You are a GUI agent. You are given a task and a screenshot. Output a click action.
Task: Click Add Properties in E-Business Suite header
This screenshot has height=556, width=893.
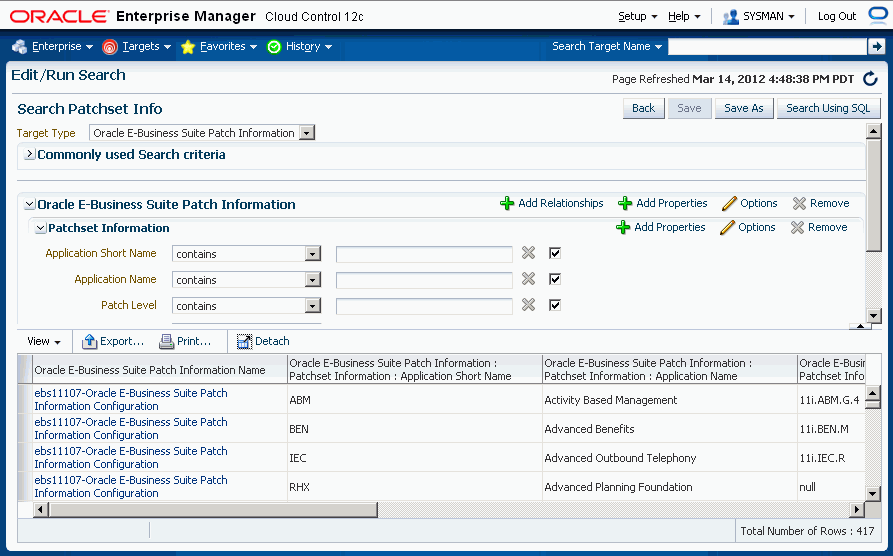click(663, 203)
